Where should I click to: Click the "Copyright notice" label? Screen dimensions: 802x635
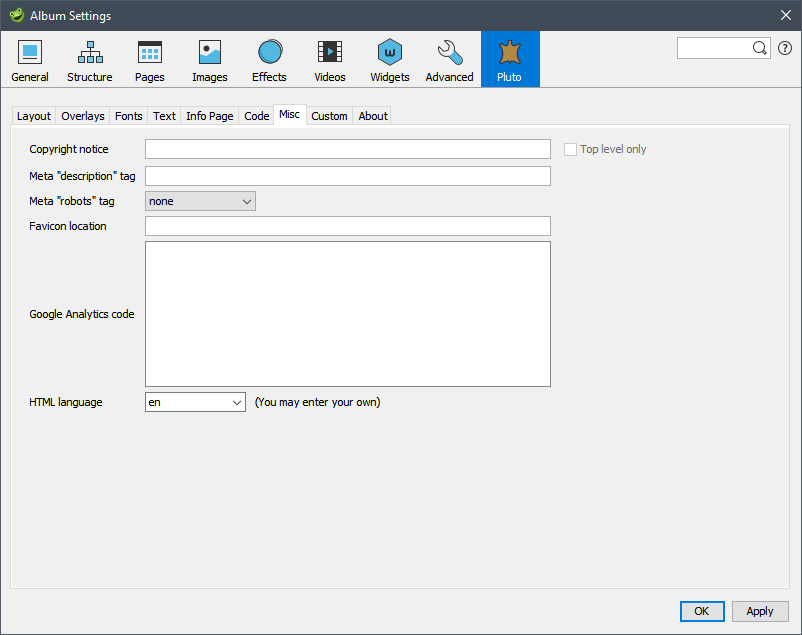click(x=69, y=149)
